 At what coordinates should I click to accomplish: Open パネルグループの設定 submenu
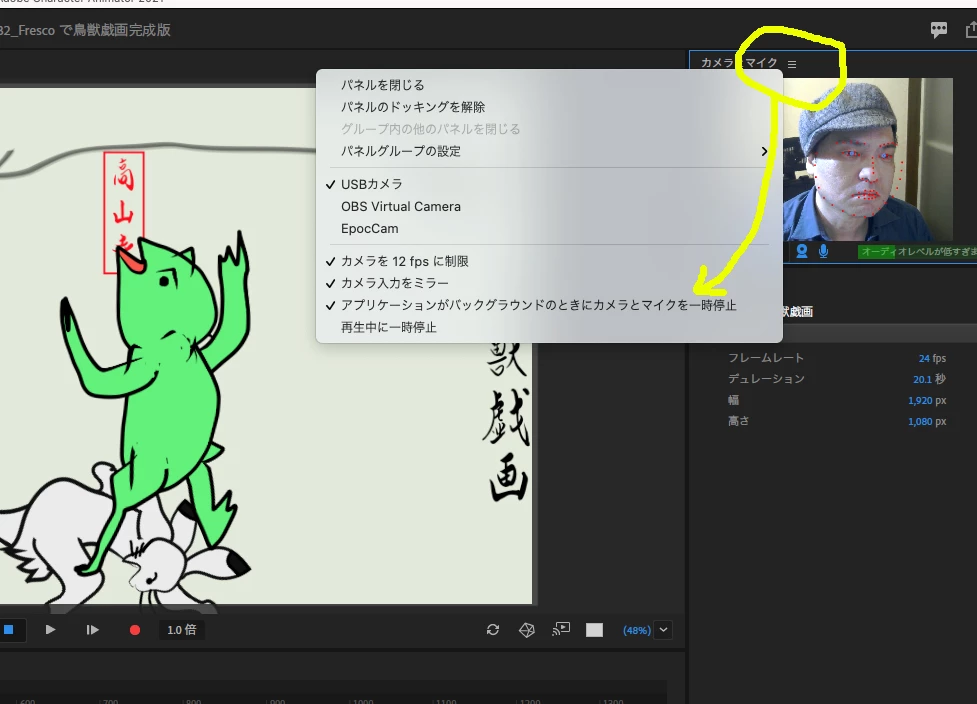[549, 151]
